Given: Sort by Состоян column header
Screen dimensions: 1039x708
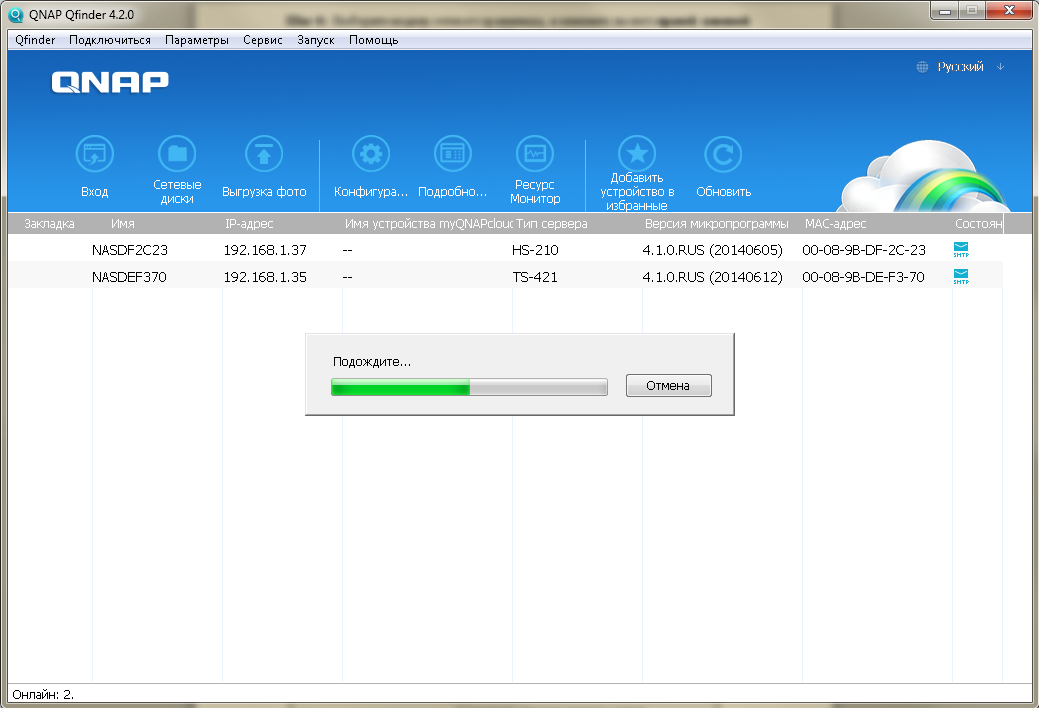Looking at the screenshot, I should [978, 223].
